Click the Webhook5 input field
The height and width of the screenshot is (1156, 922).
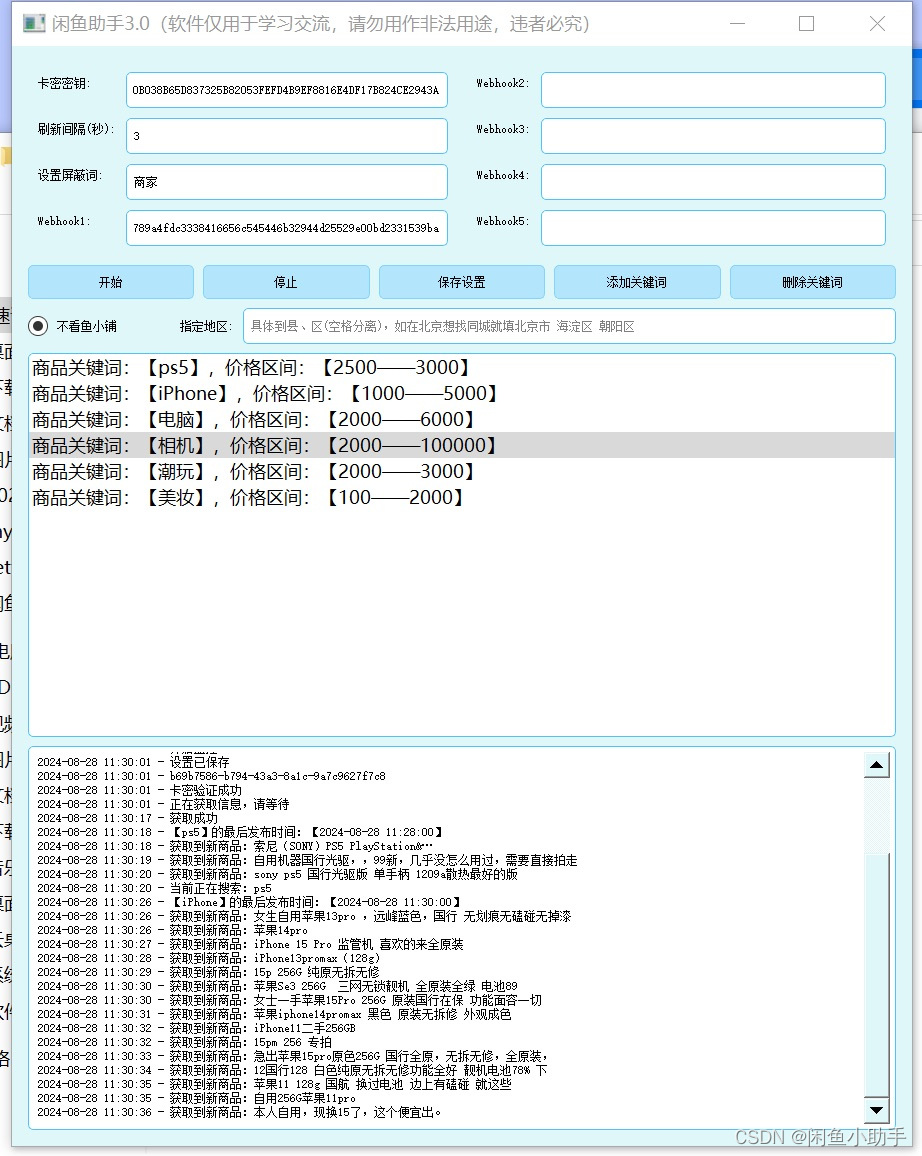(713, 228)
